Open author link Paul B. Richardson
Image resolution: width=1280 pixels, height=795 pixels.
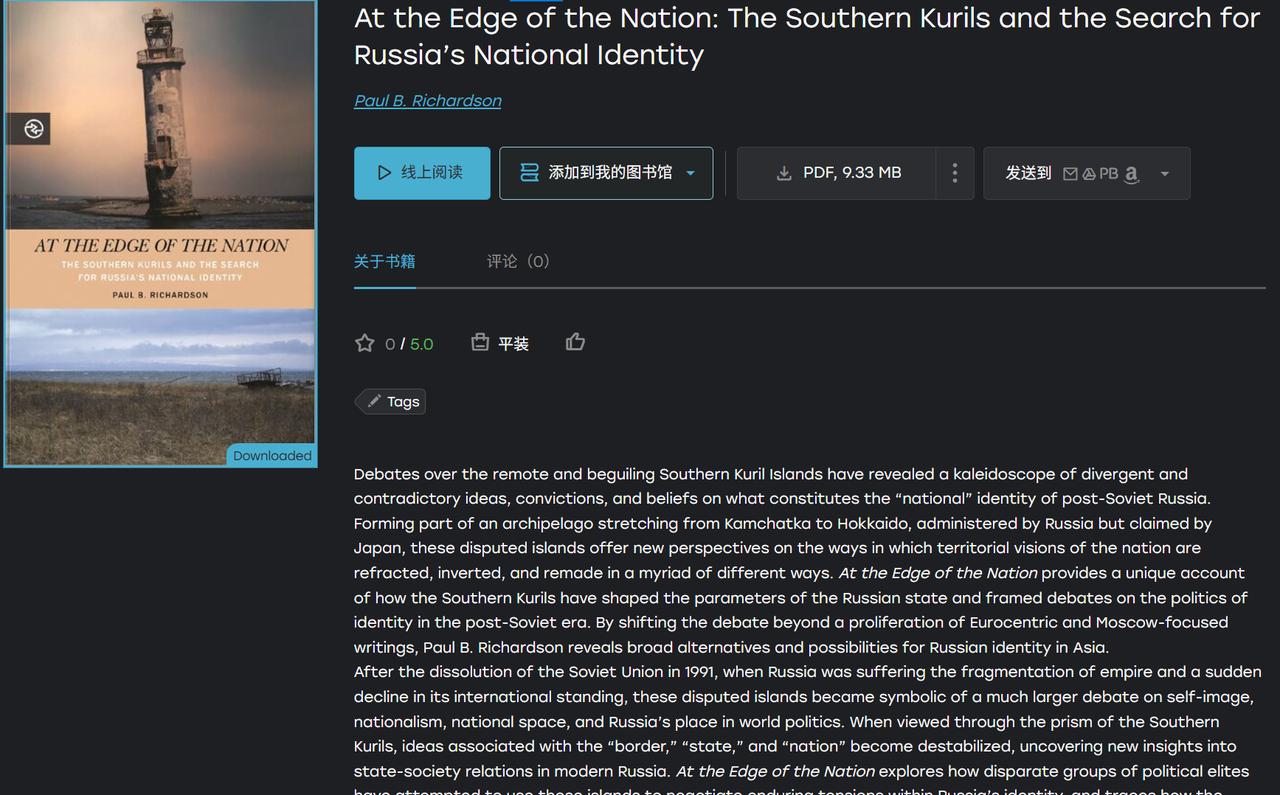tap(428, 101)
